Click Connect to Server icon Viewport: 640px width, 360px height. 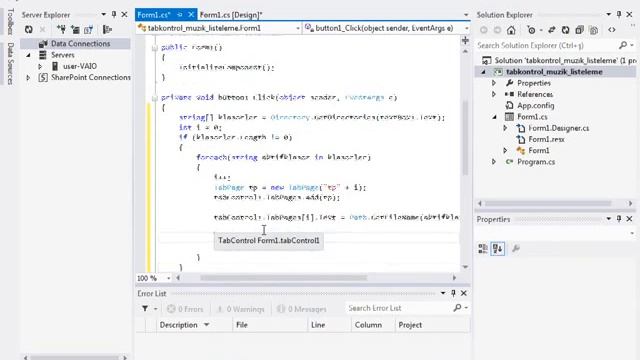point(75,29)
